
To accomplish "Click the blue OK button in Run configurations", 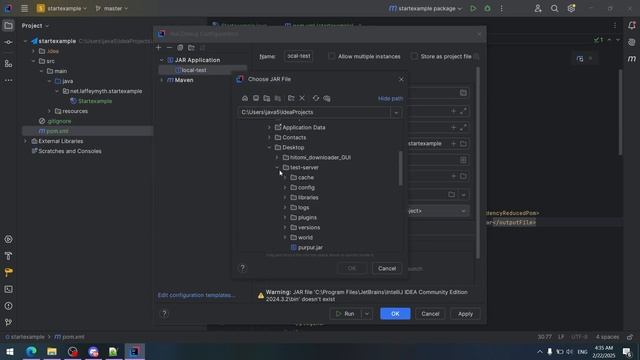I will tap(395, 314).
